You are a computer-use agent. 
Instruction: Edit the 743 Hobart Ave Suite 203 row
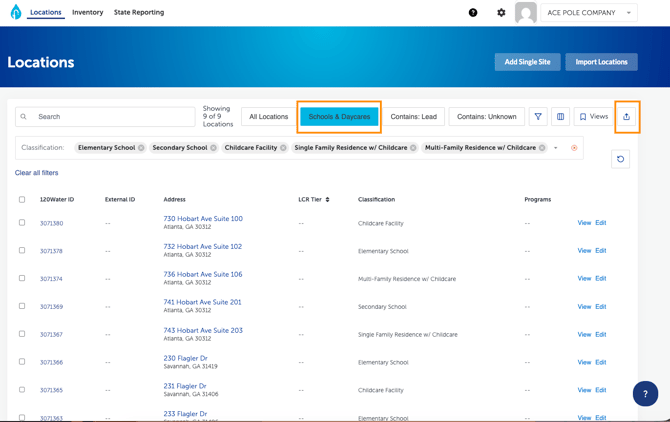[x=601, y=334]
